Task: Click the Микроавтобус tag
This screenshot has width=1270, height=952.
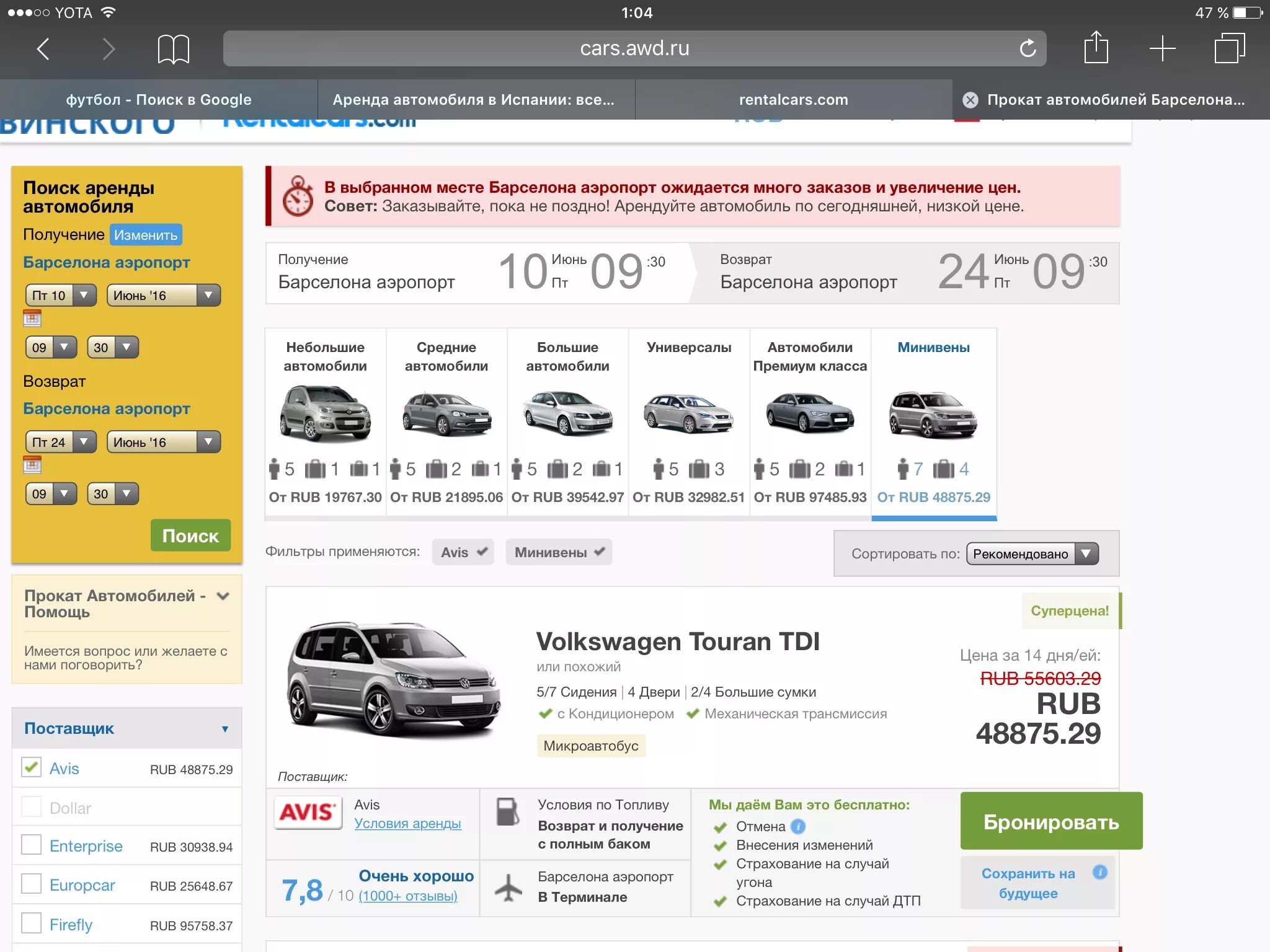Action: click(591, 746)
